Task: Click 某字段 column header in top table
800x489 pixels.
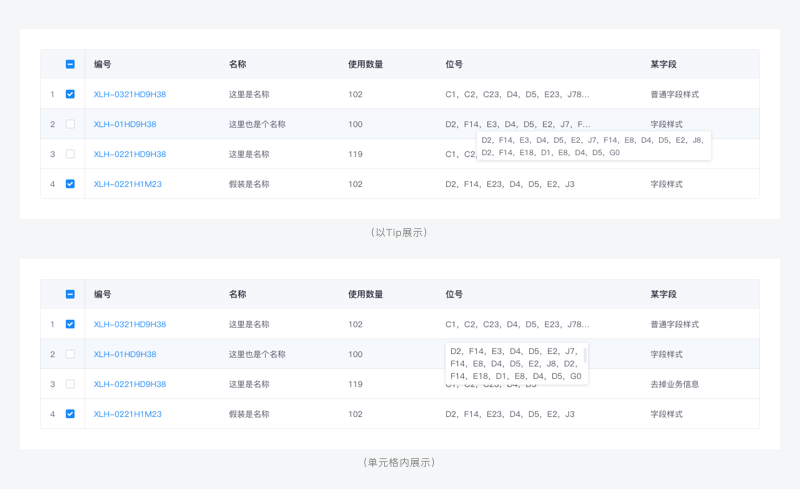Action: (663, 64)
